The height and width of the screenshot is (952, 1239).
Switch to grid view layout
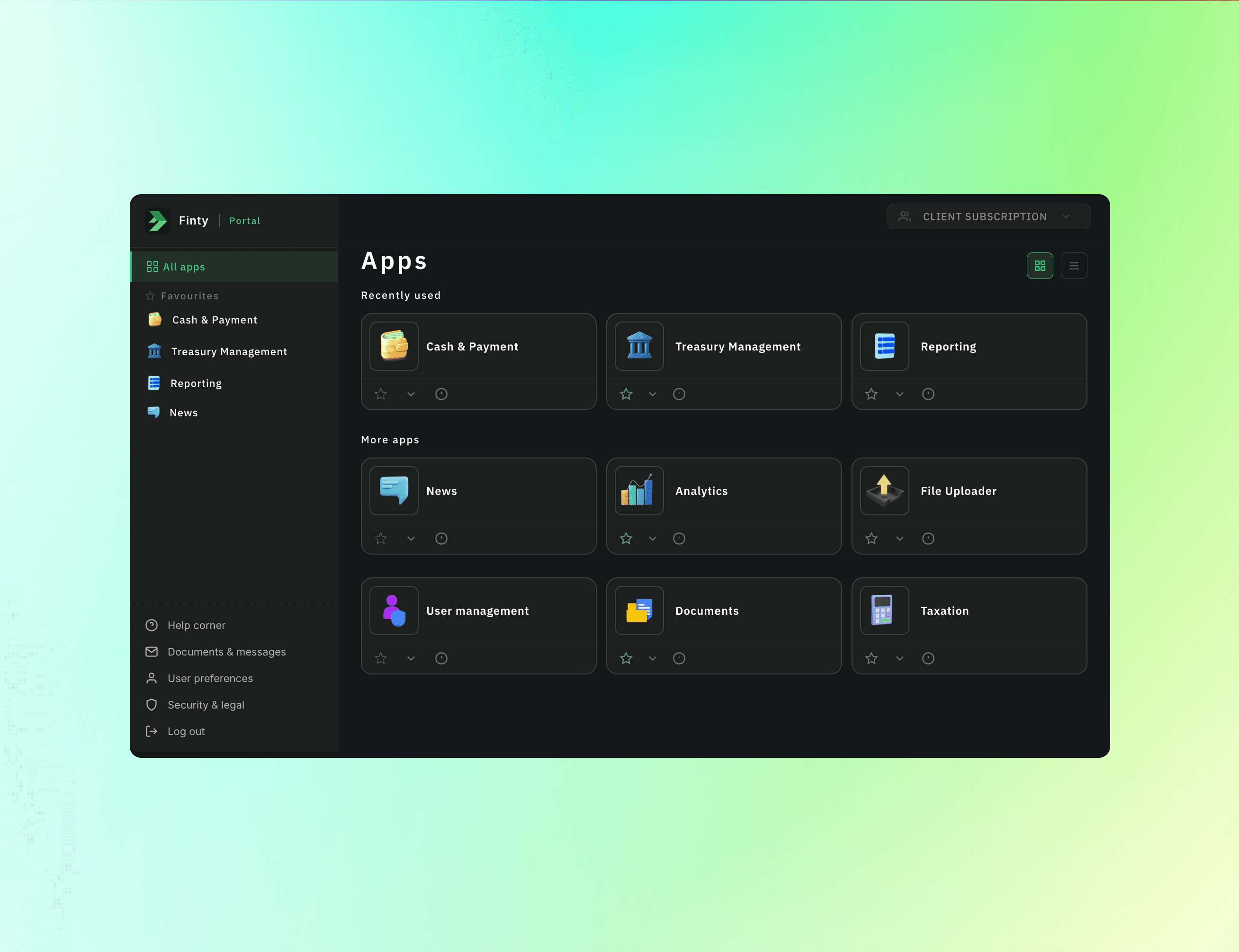pyautogui.click(x=1040, y=266)
